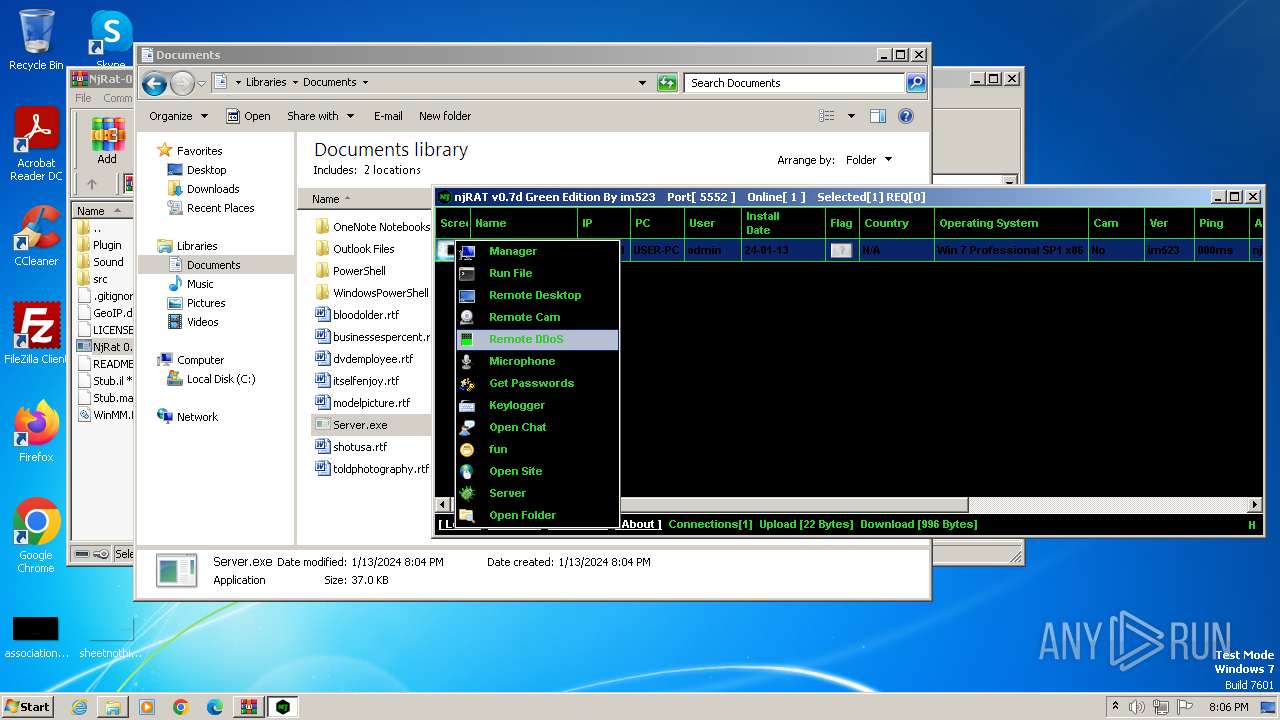Click E-mail in Explorer toolbar
Image resolution: width=1280 pixels, height=720 pixels.
[388, 116]
